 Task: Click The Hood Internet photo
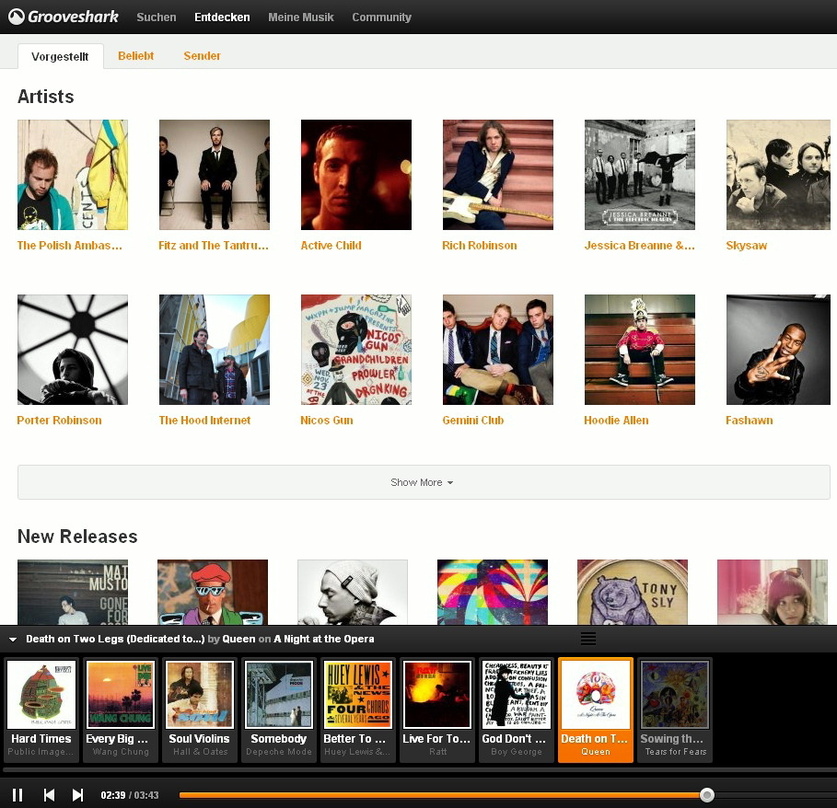pyautogui.click(x=215, y=350)
